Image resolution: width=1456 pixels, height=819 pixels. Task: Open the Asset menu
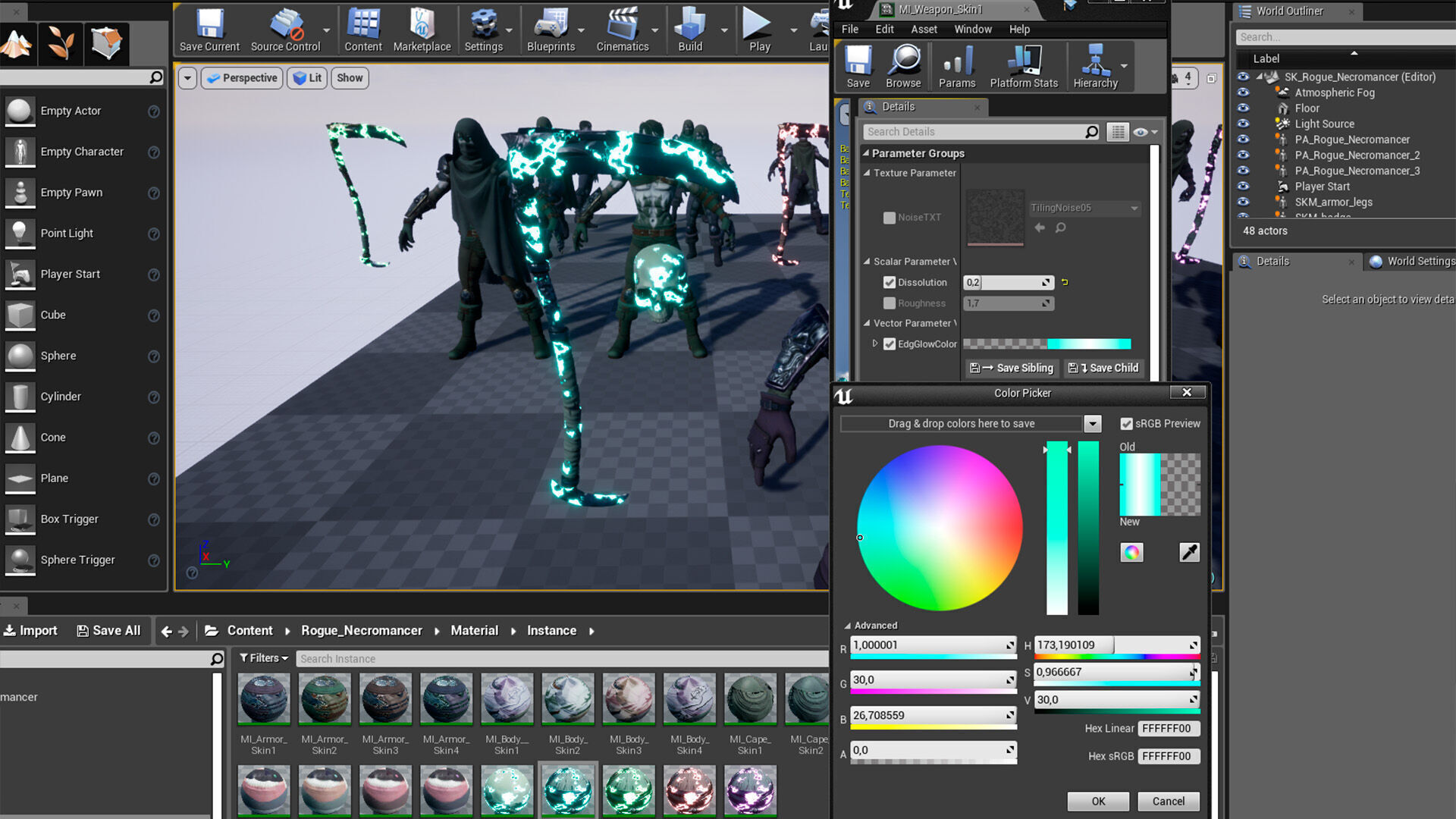pos(924,29)
